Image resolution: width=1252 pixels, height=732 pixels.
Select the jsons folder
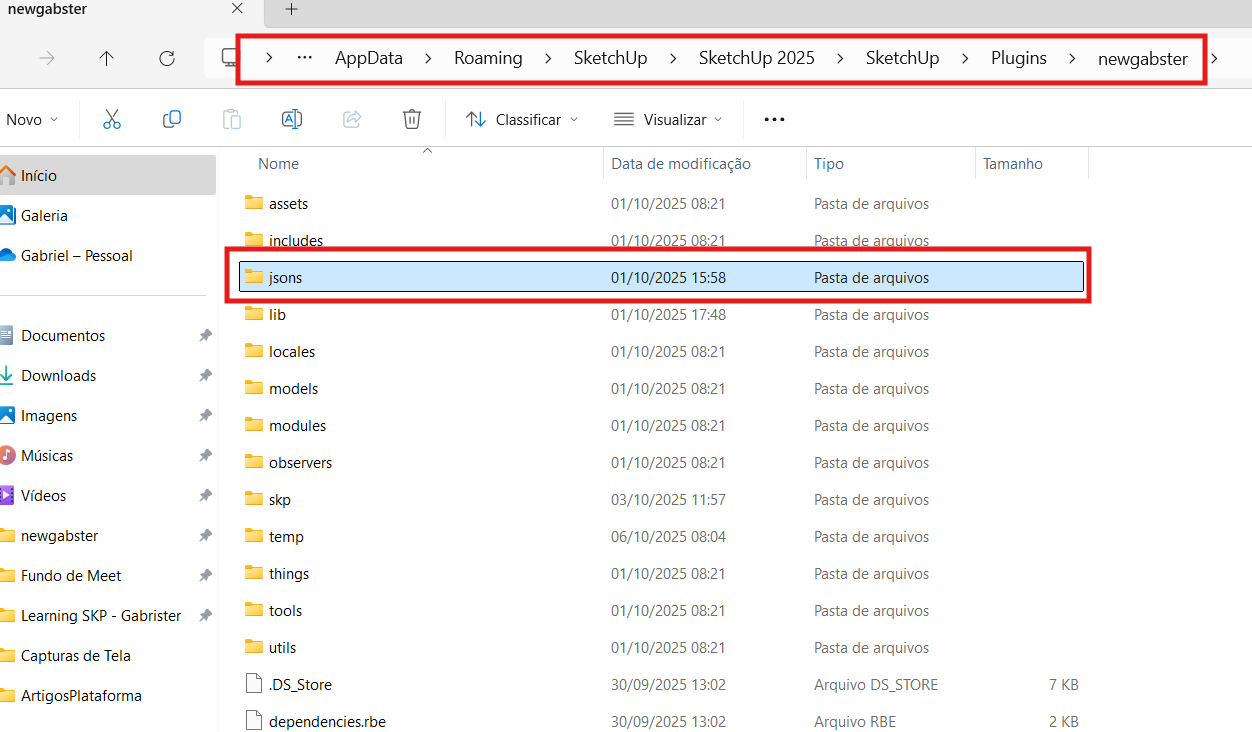tap(285, 277)
